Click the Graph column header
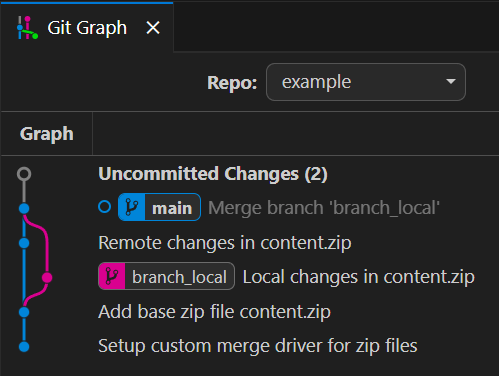499x376 pixels. [47, 134]
